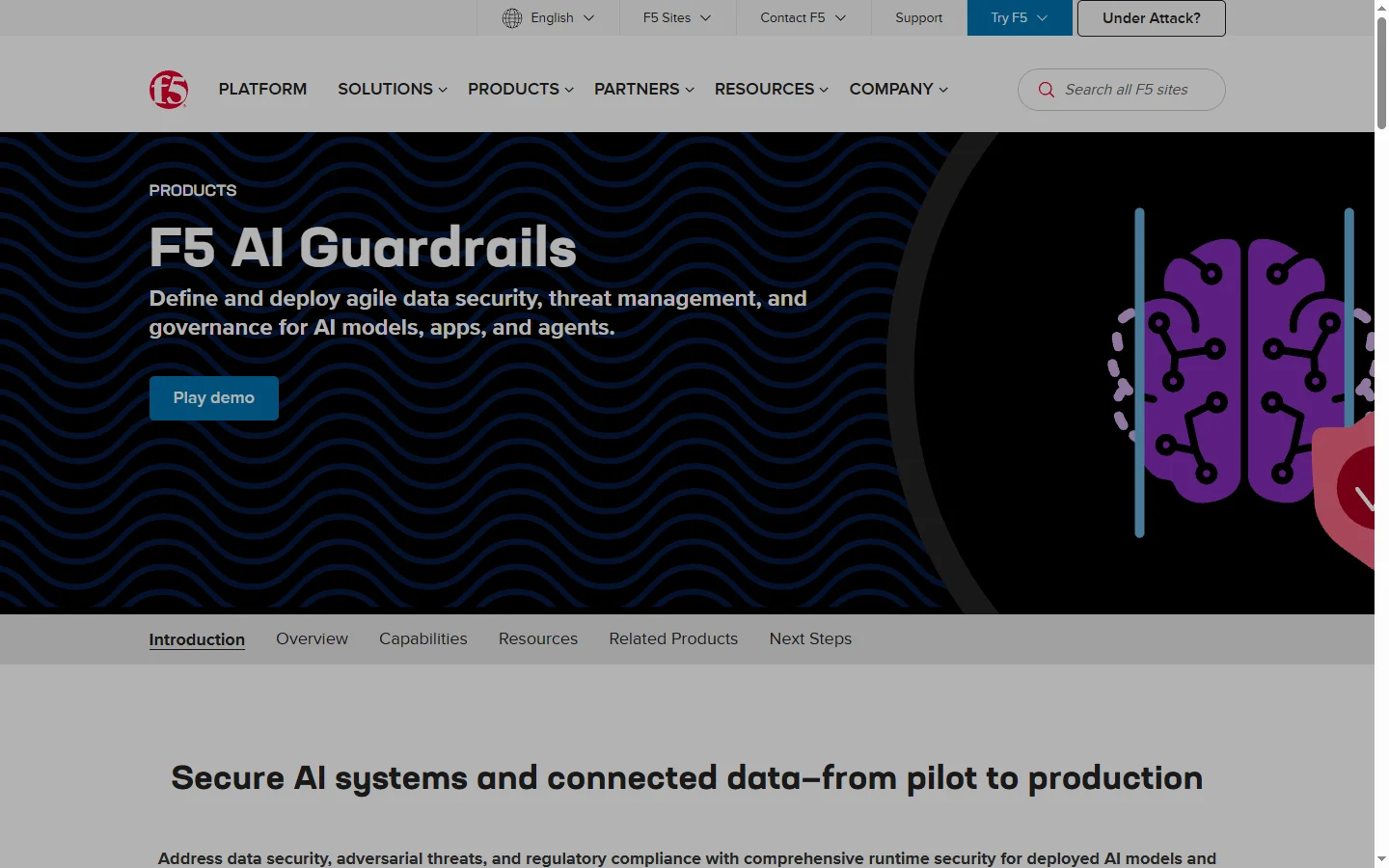Viewport: 1389px width, 868px height.
Task: Click the globe language icon
Action: pyautogui.click(x=512, y=18)
